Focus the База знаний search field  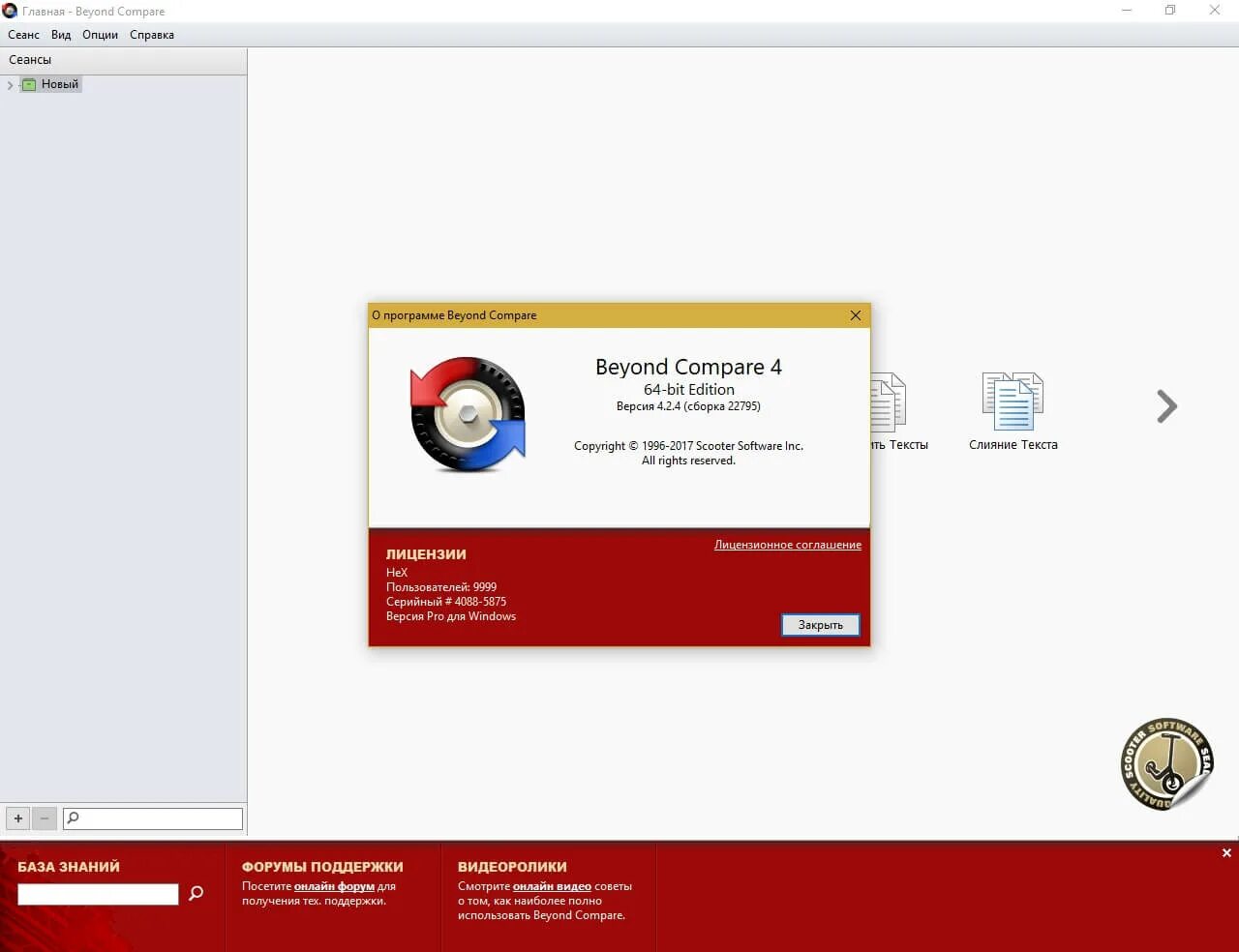98,894
